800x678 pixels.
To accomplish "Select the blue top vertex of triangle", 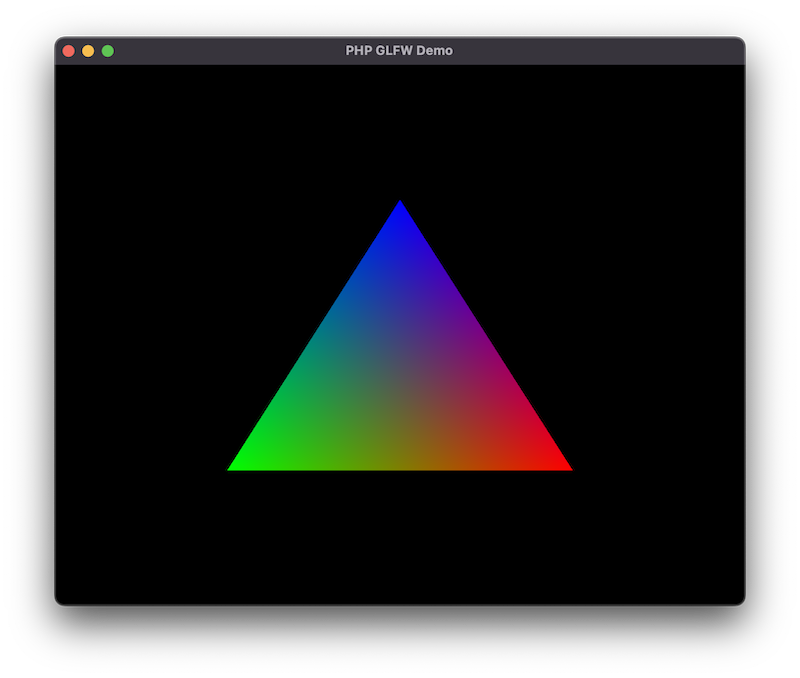I will 400,208.
